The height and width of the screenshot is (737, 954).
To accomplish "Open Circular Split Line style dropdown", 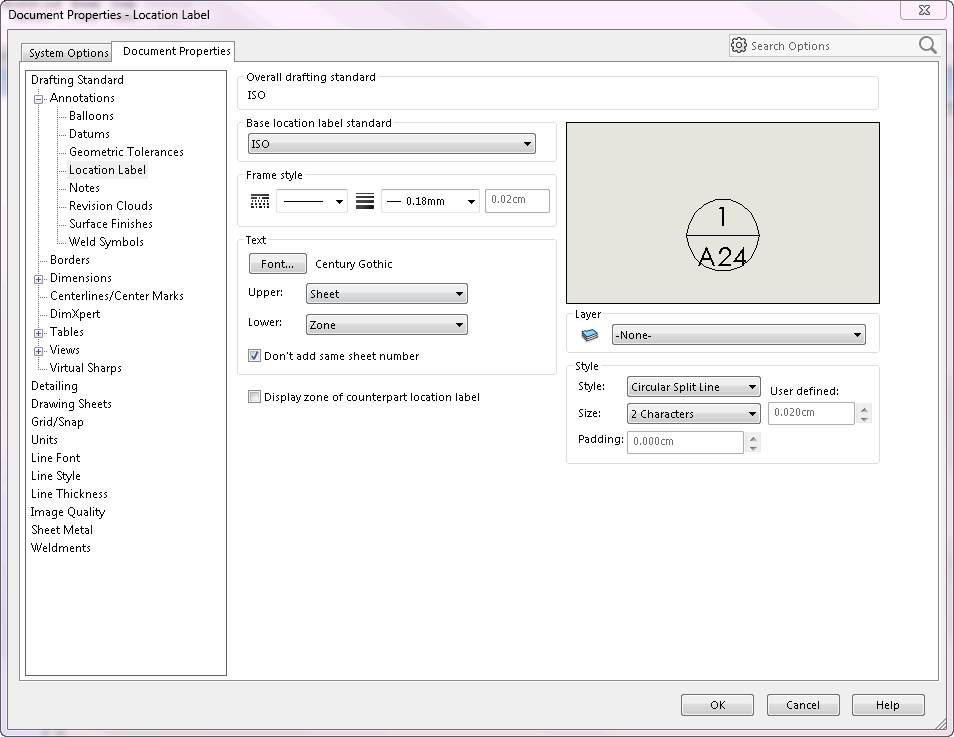I will coord(694,387).
